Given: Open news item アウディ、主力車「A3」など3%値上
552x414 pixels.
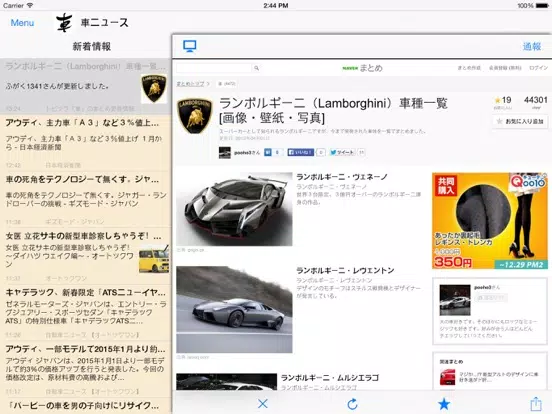Looking at the screenshot, I should (85, 143).
